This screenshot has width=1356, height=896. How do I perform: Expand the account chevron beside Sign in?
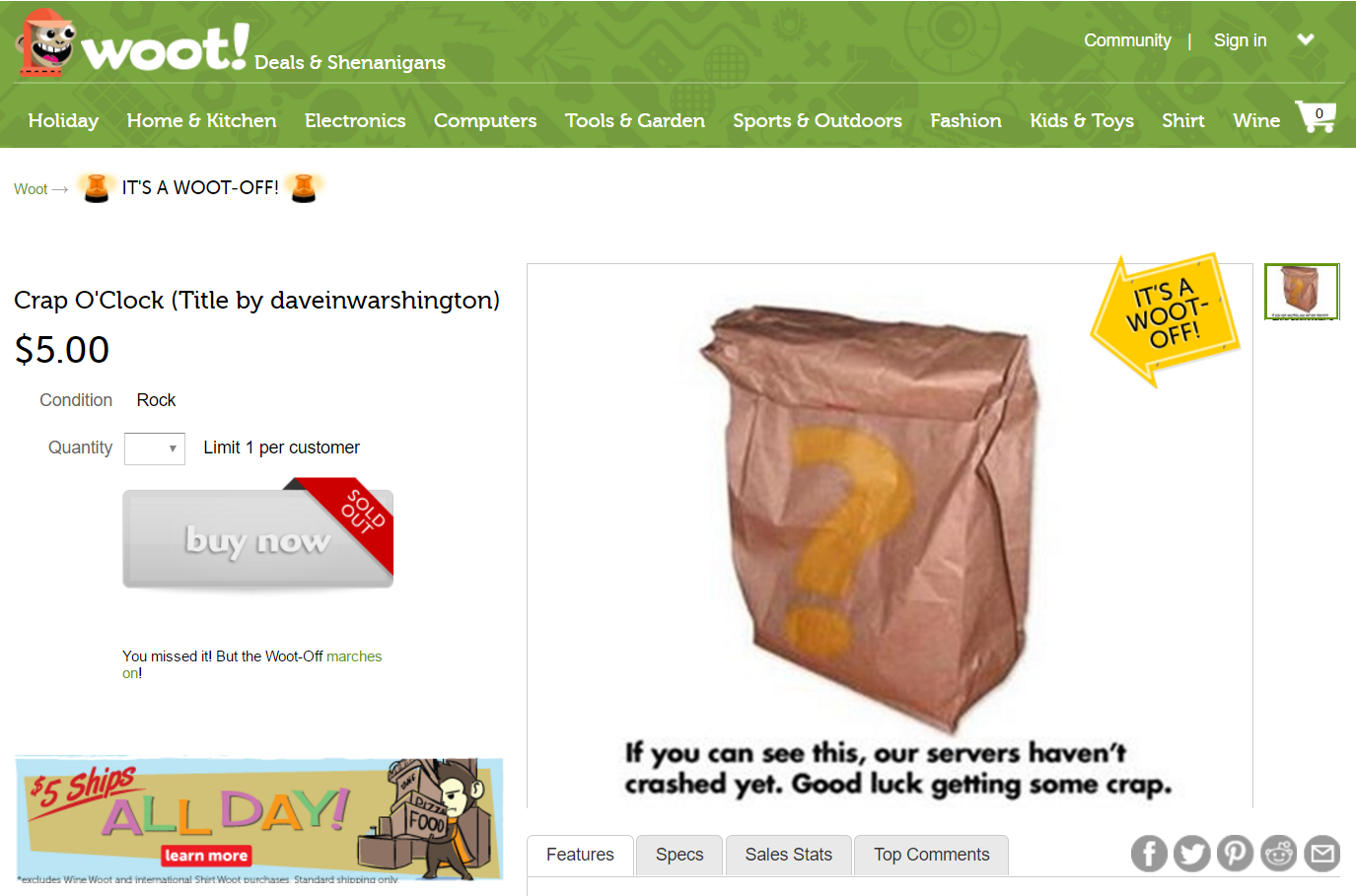coord(1306,40)
